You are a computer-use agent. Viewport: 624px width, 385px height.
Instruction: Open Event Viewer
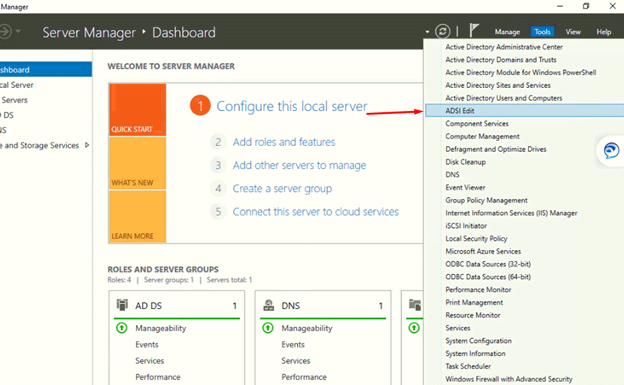tap(465, 187)
